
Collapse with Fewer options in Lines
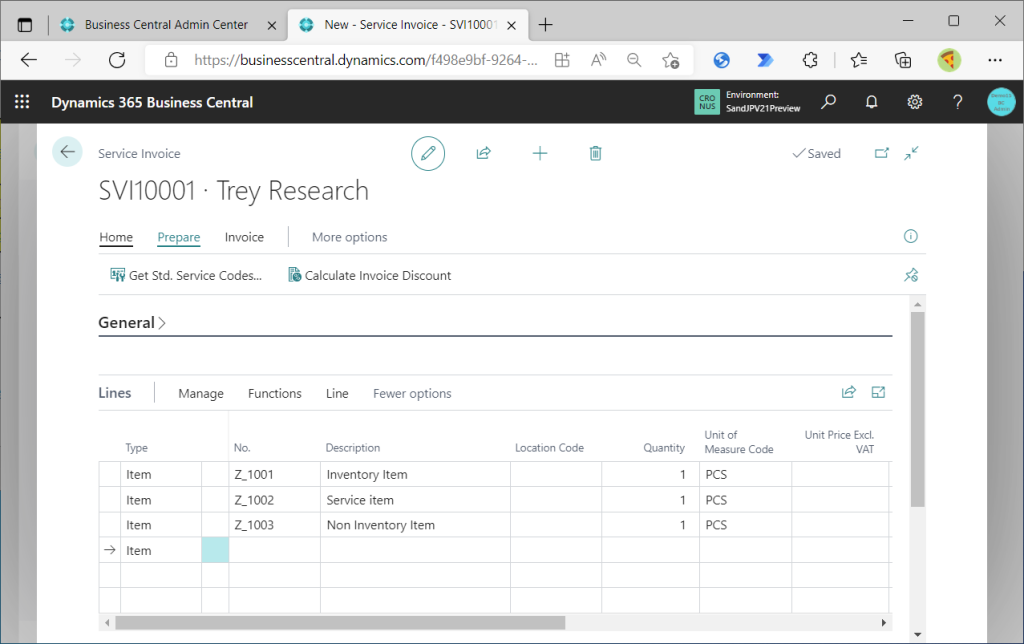[x=412, y=393]
